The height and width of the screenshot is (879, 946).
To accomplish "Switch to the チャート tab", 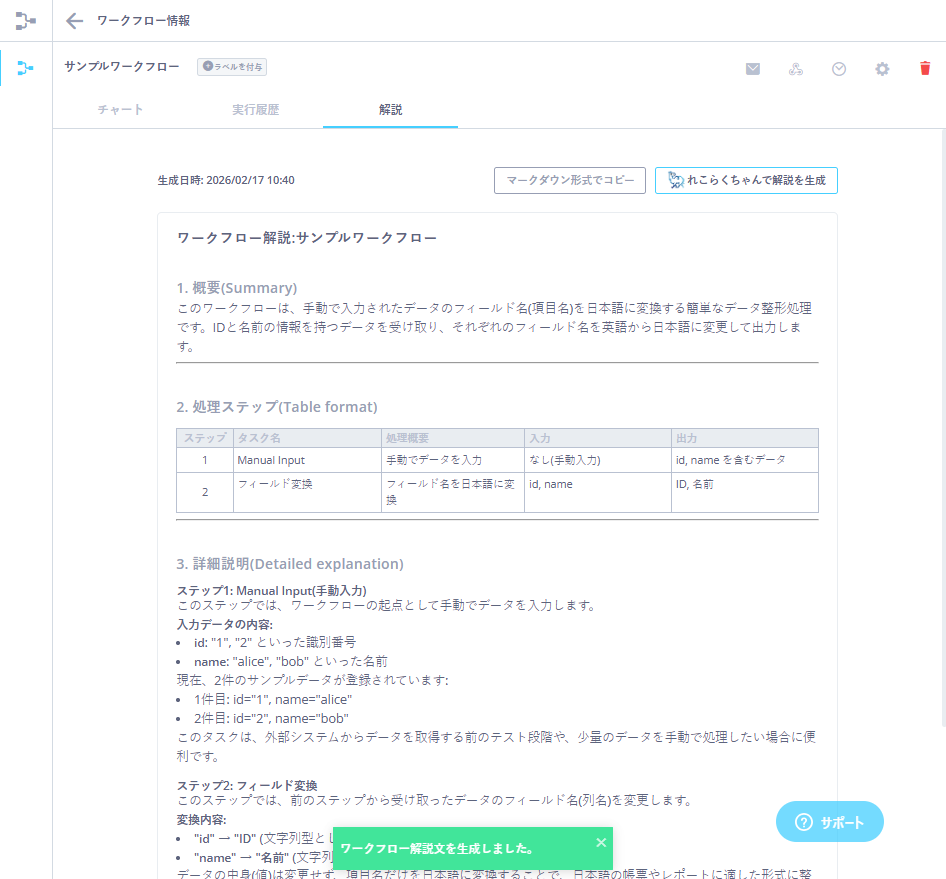I will pyautogui.click(x=120, y=110).
